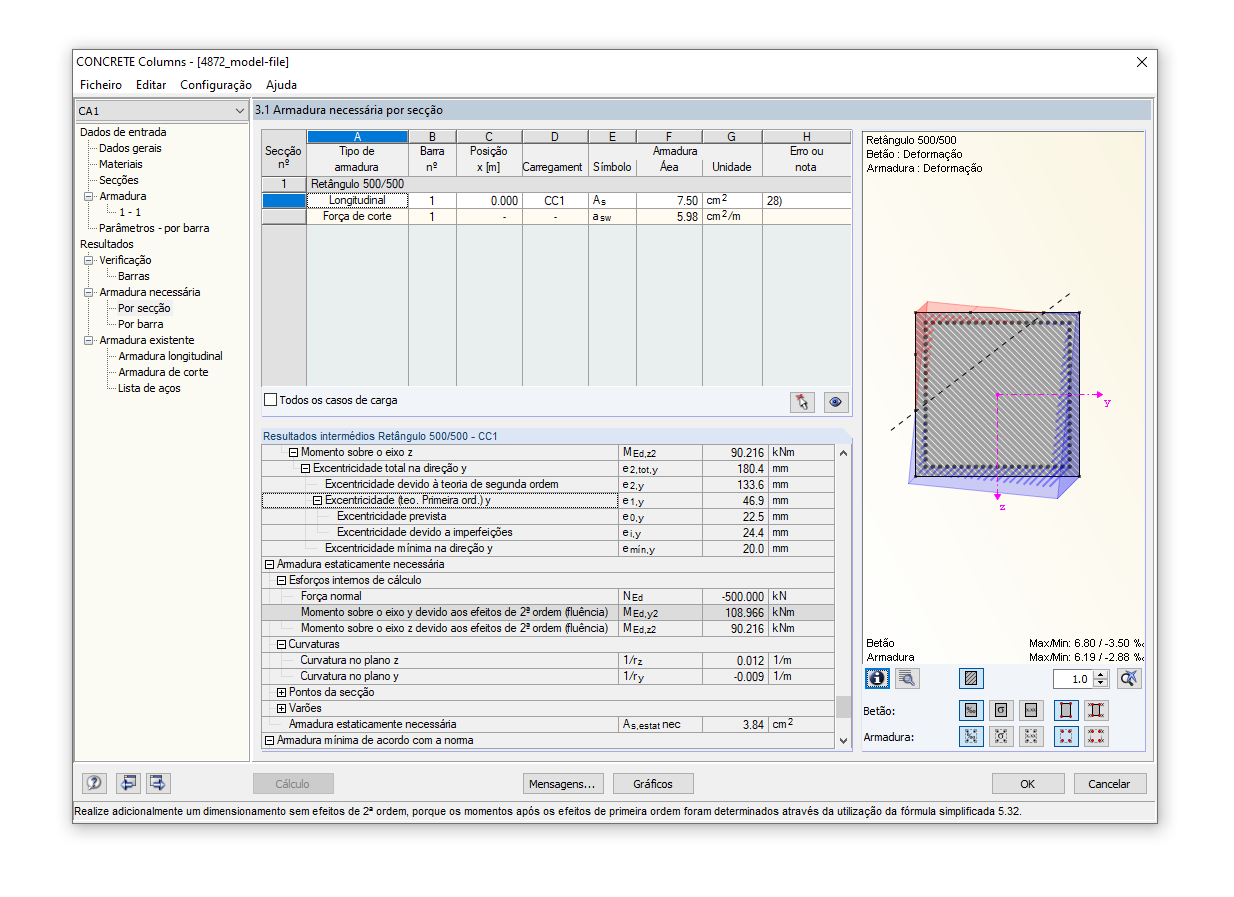The width and height of the screenshot is (1234, 897).
Task: Expand 'Varões' node
Action: click(x=282, y=708)
